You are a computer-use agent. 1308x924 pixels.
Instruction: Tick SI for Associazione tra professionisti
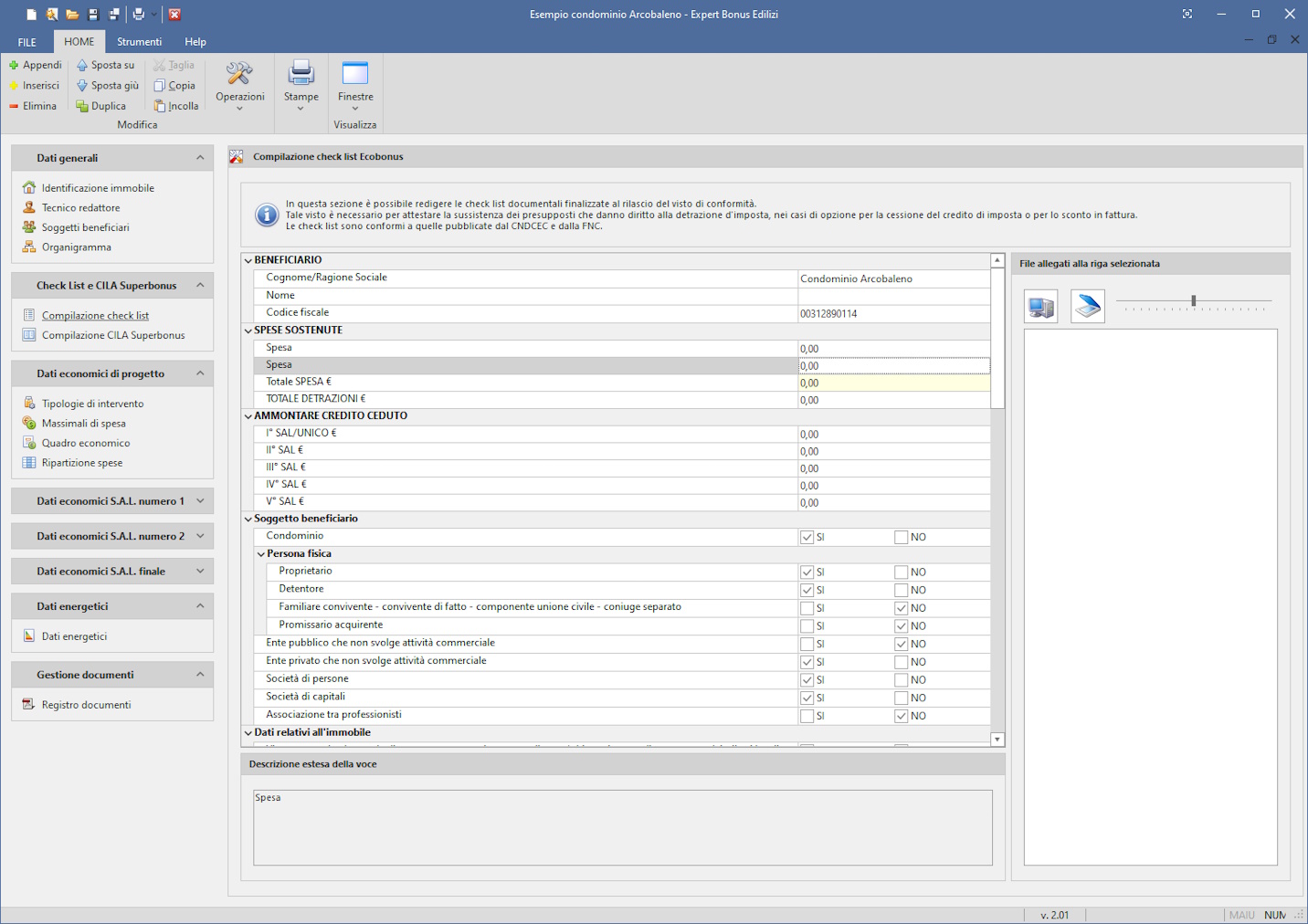point(807,716)
